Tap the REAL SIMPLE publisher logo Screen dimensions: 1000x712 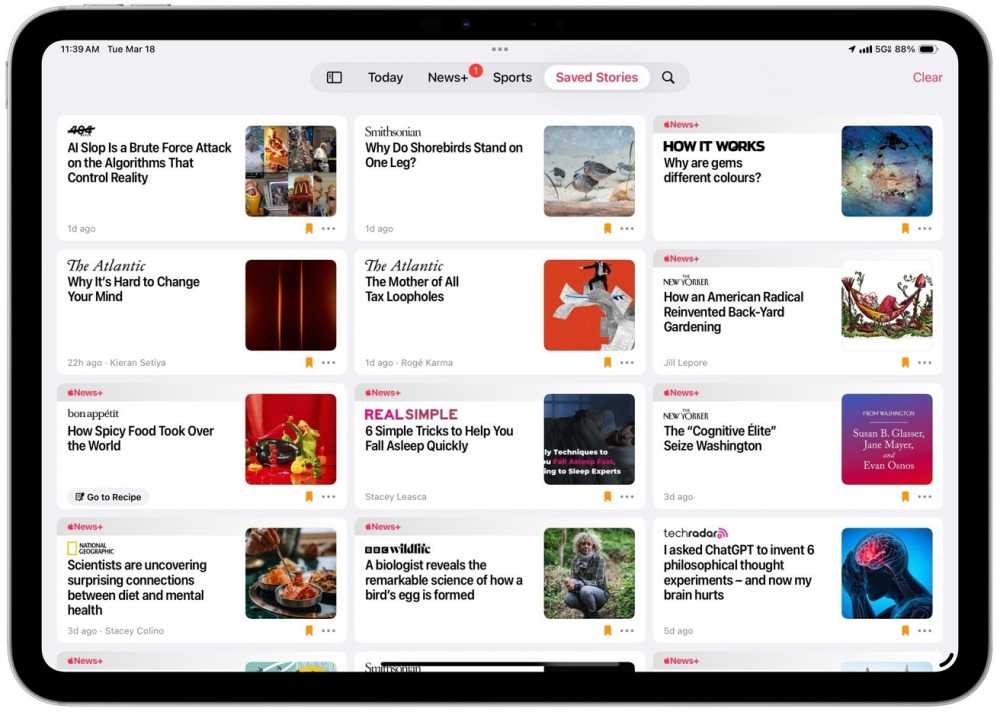[x=411, y=414]
